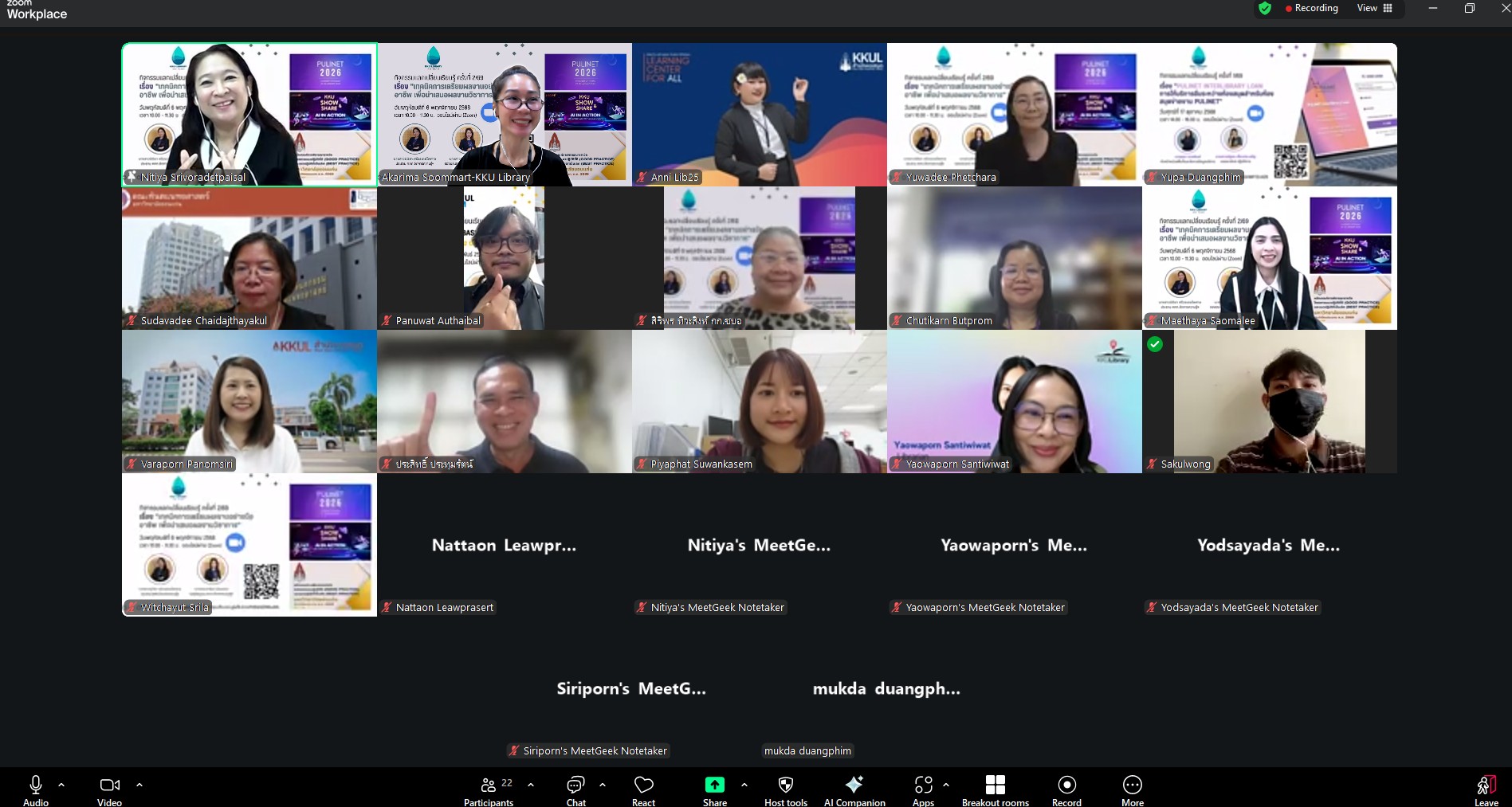Screen dimensions: 1512x807
Task: Open Host tools shield icon
Action: pos(785,789)
